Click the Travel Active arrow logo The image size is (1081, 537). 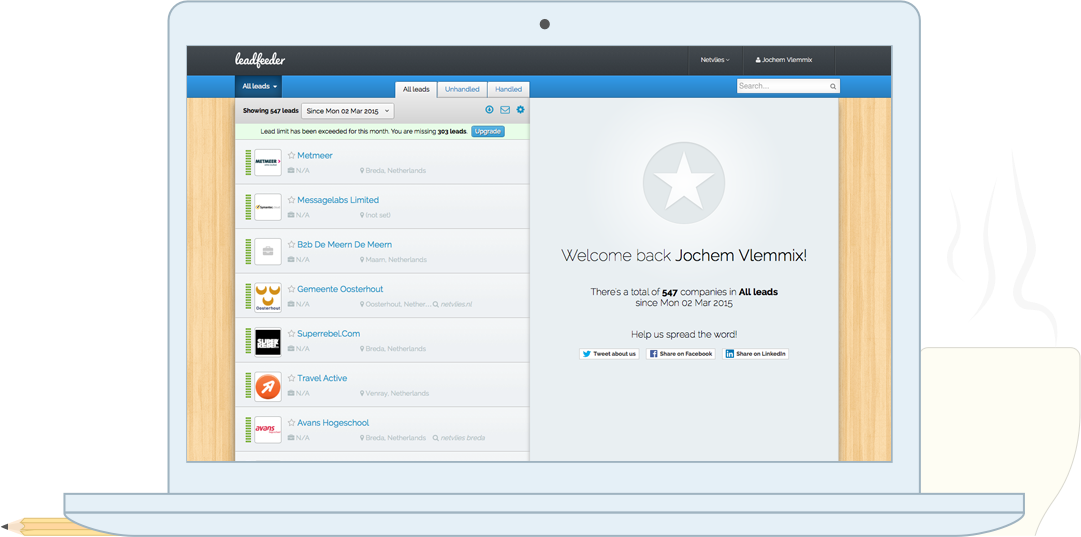[267, 385]
